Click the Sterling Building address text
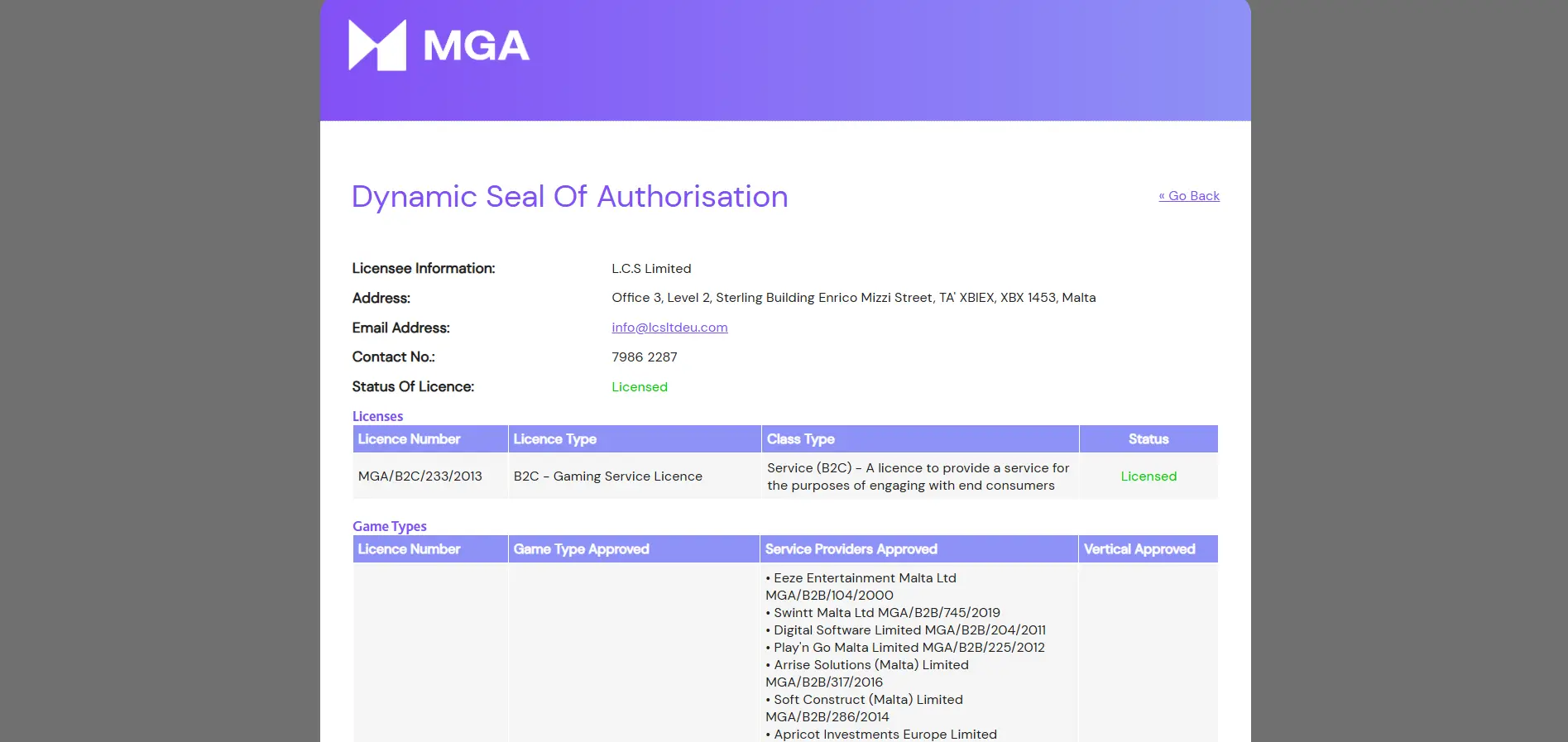 tap(853, 298)
